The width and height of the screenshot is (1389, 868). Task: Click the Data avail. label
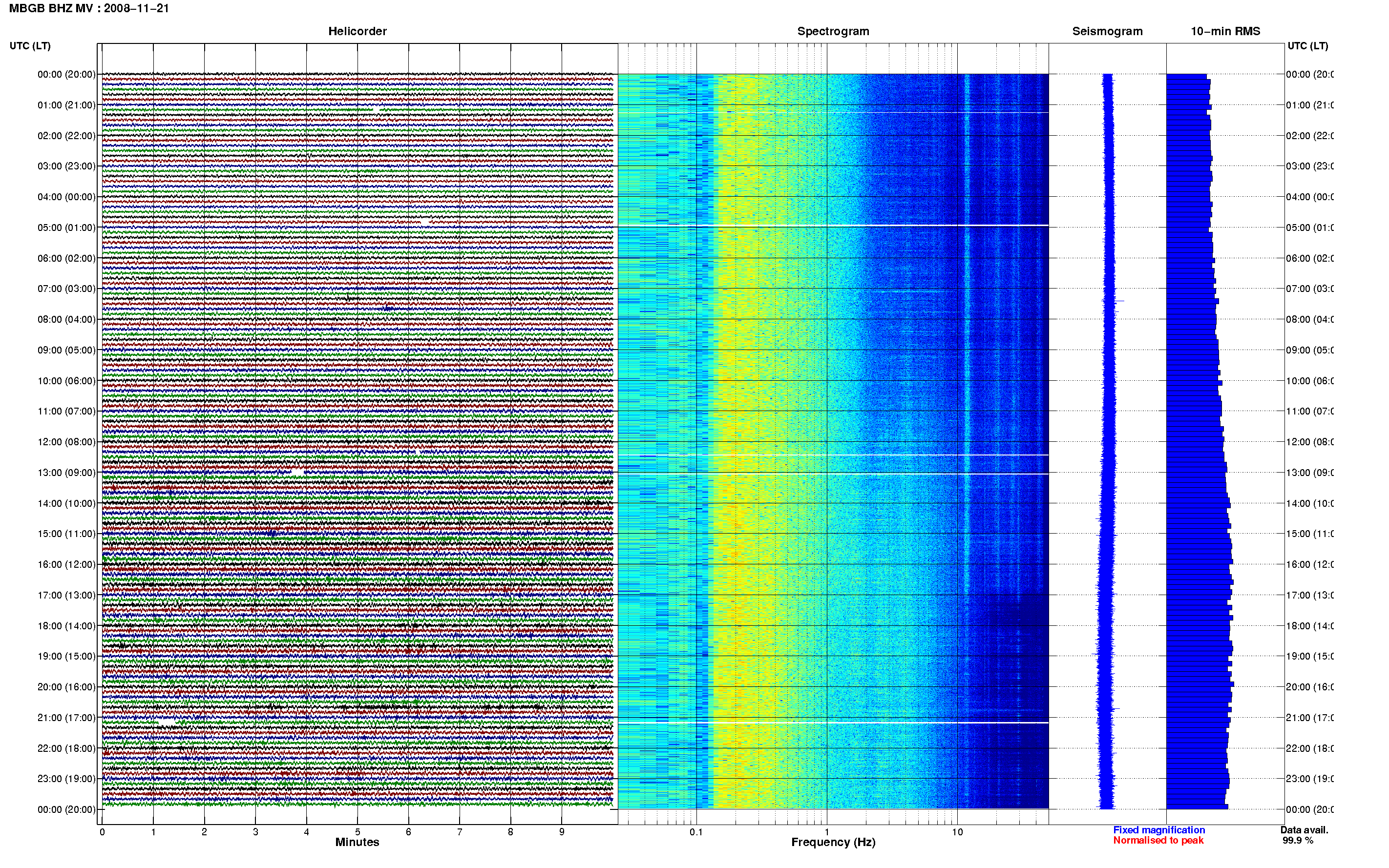pyautogui.click(x=1304, y=830)
